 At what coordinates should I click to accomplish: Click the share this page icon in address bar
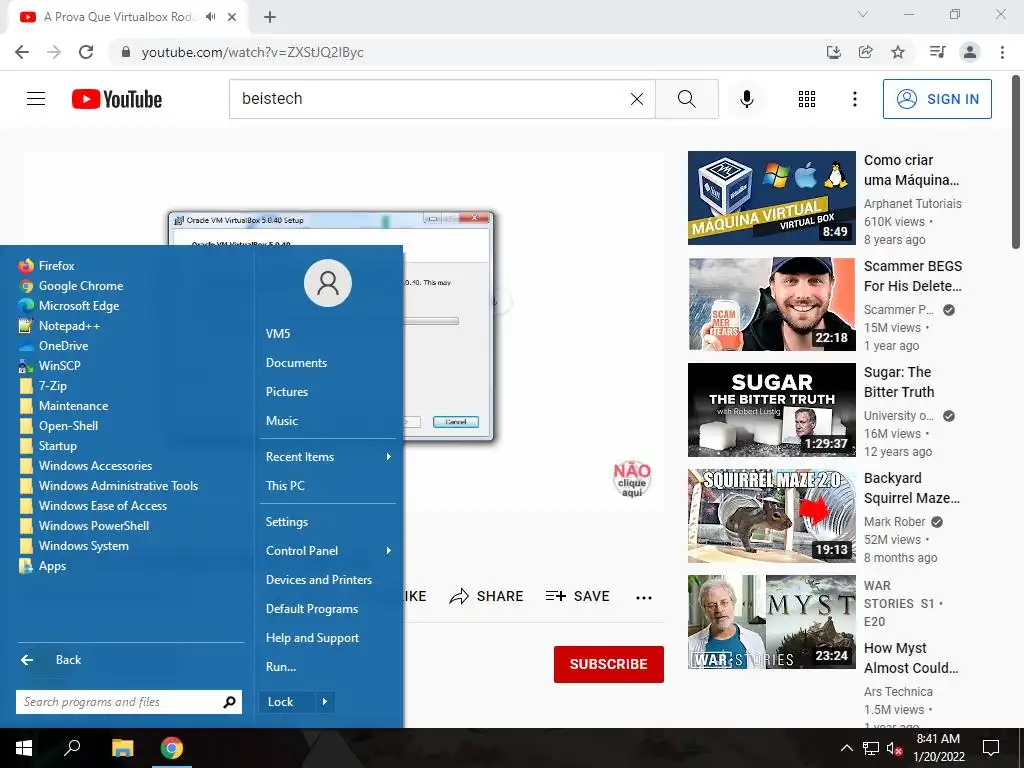(x=866, y=52)
